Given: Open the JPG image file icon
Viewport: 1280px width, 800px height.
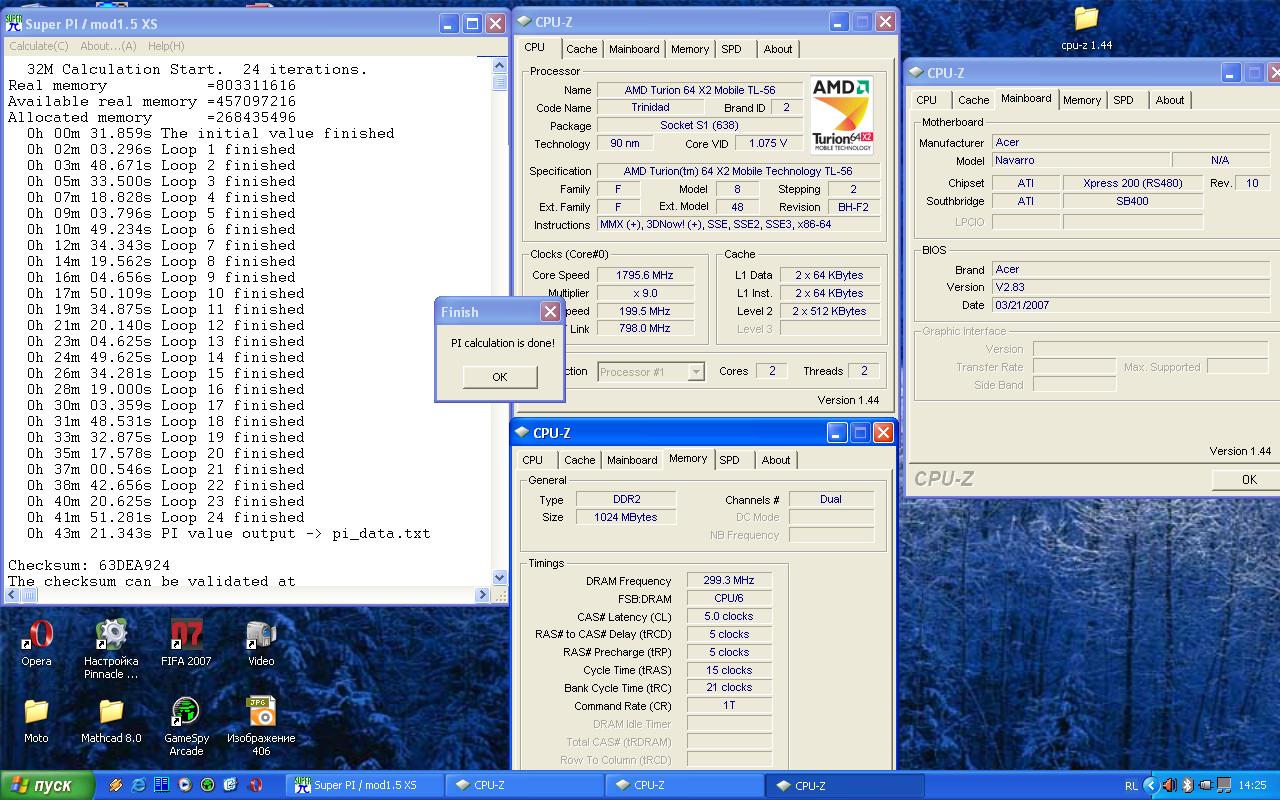Looking at the screenshot, I should 261,726.
